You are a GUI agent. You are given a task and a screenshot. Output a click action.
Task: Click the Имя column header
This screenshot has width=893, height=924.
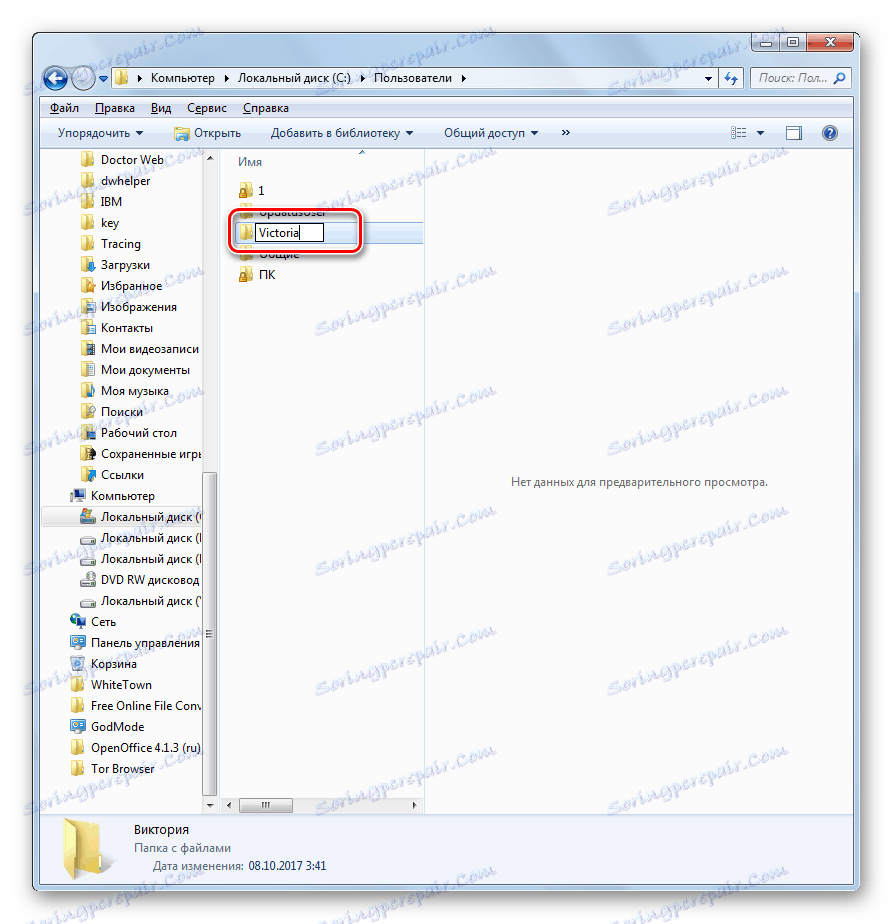point(250,162)
